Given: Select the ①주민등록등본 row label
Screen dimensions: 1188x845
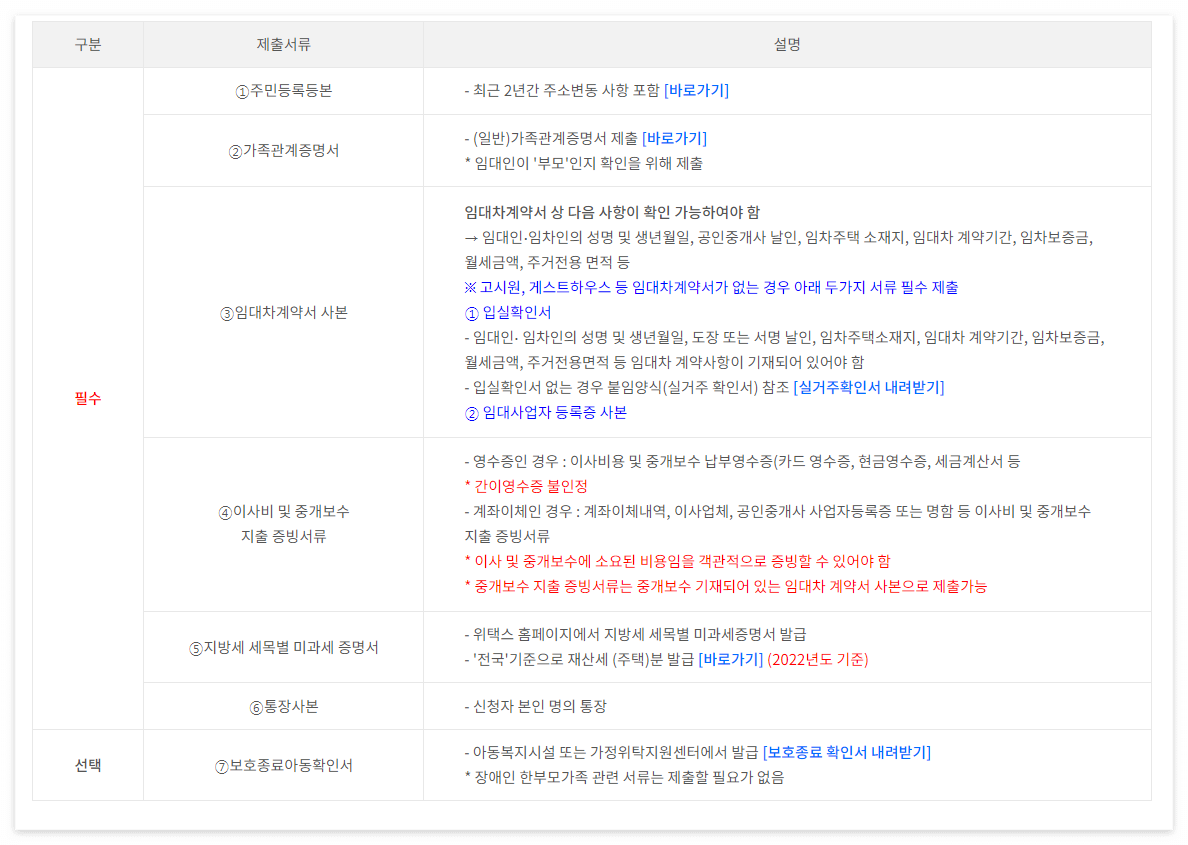Looking at the screenshot, I should pos(283,91).
